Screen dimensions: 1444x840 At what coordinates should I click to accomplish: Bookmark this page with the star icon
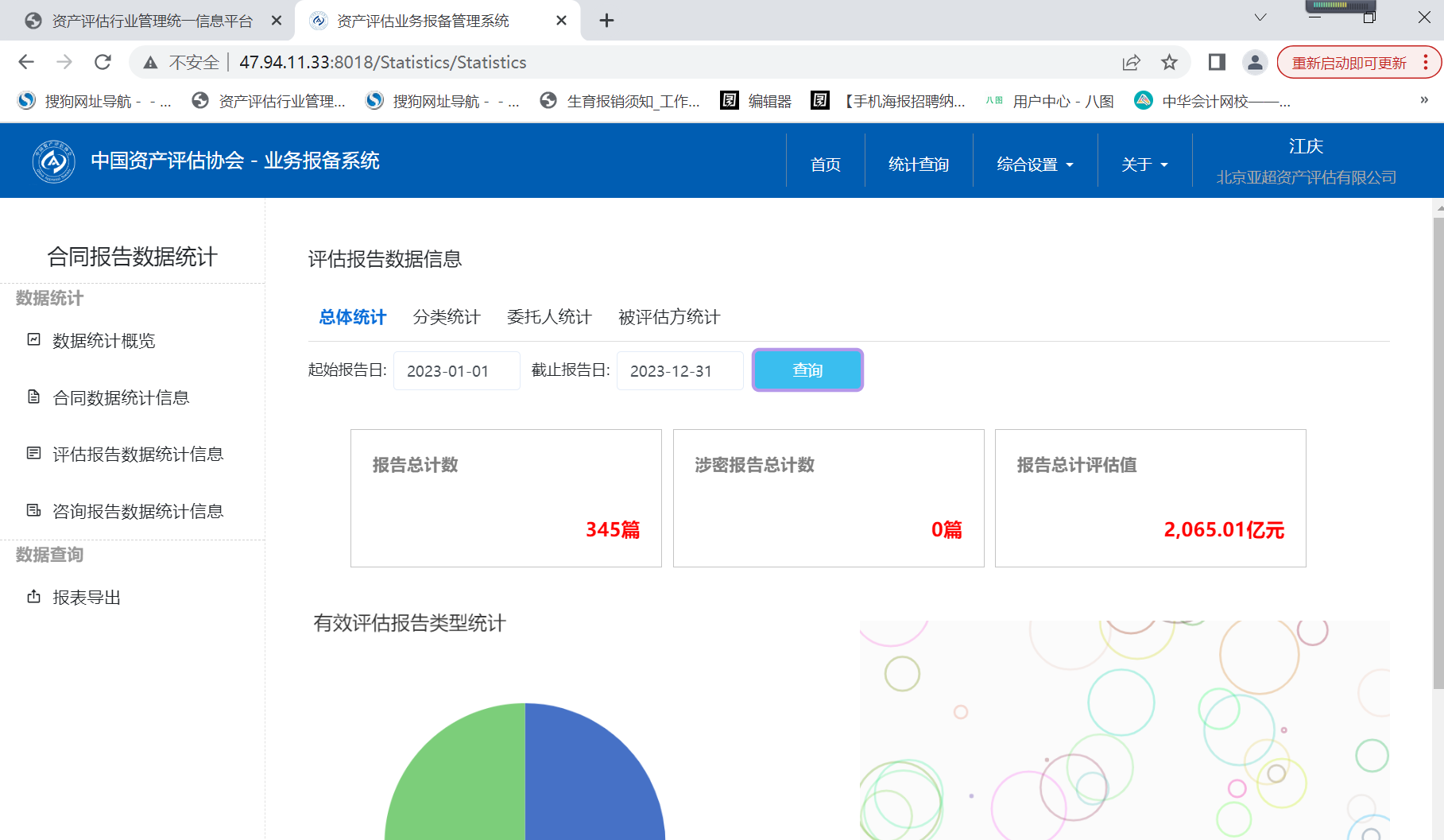pos(1169,62)
